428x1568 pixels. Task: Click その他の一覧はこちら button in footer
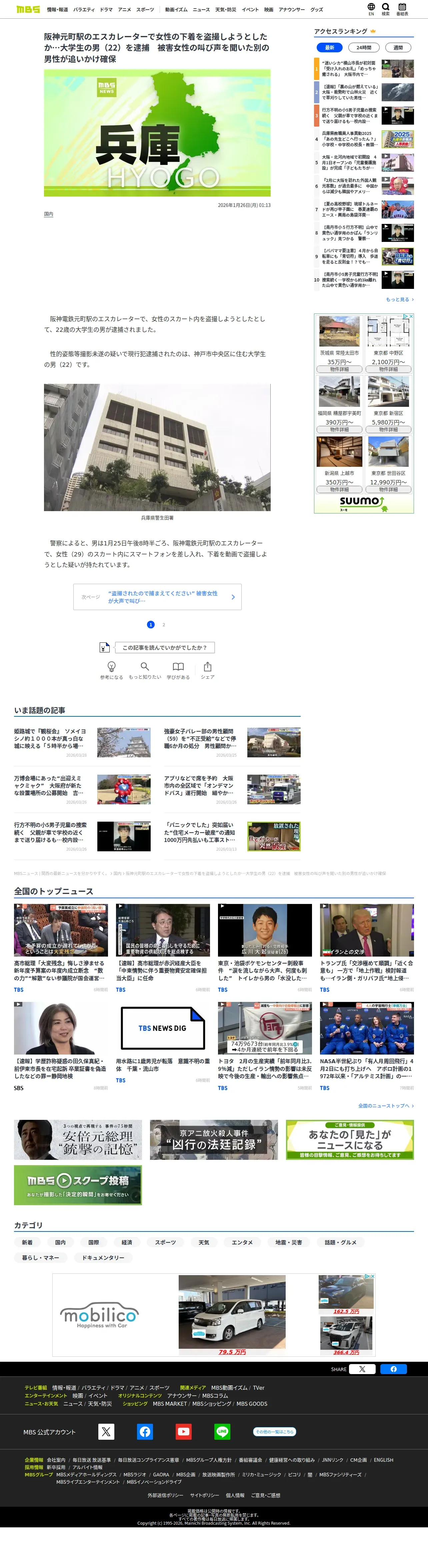pos(275,1432)
